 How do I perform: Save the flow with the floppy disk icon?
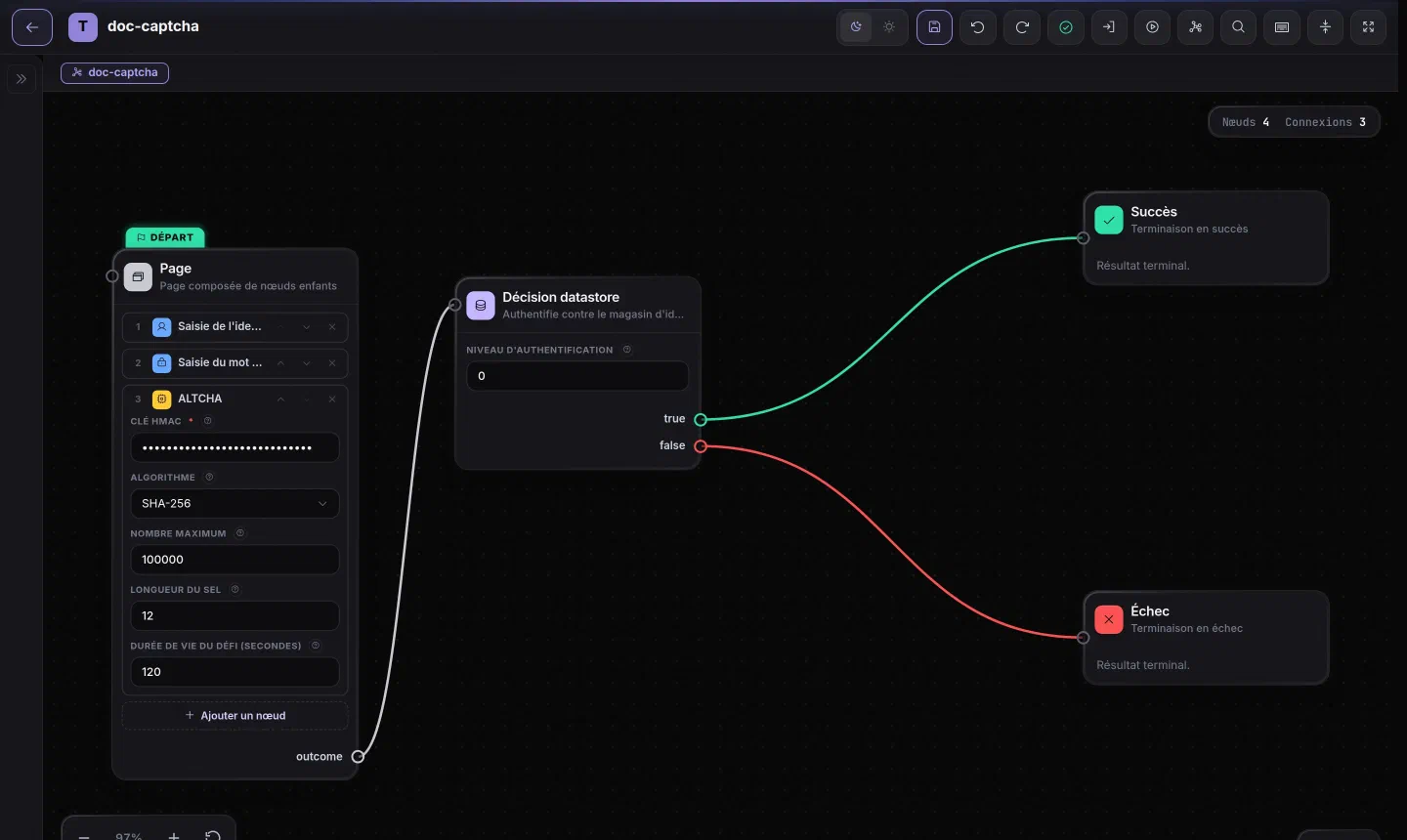coord(934,27)
